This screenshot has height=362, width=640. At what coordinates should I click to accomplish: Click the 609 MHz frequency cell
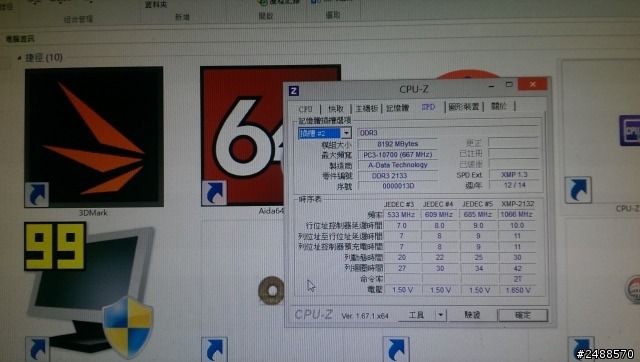(x=439, y=214)
